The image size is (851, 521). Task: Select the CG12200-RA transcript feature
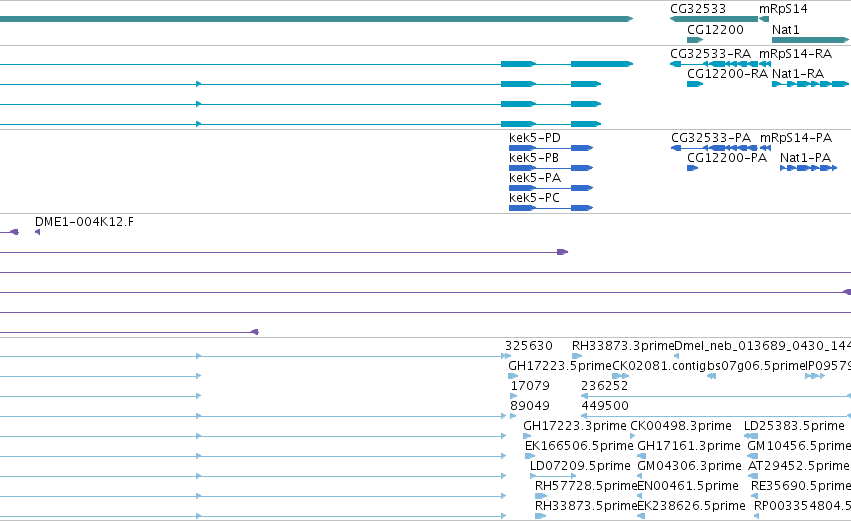[x=695, y=84]
